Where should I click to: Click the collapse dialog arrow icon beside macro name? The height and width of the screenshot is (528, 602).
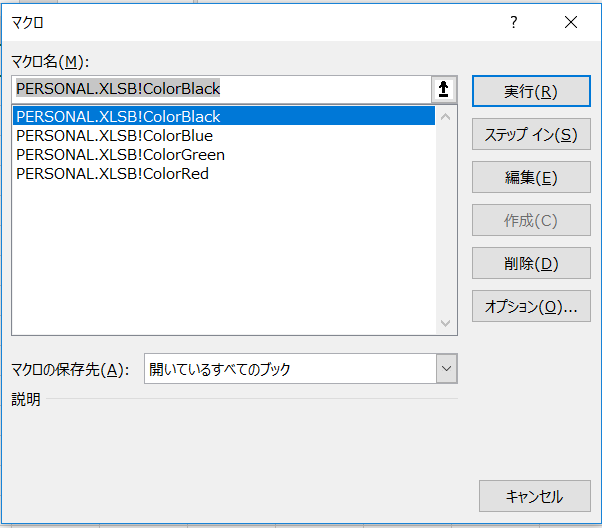click(444, 89)
